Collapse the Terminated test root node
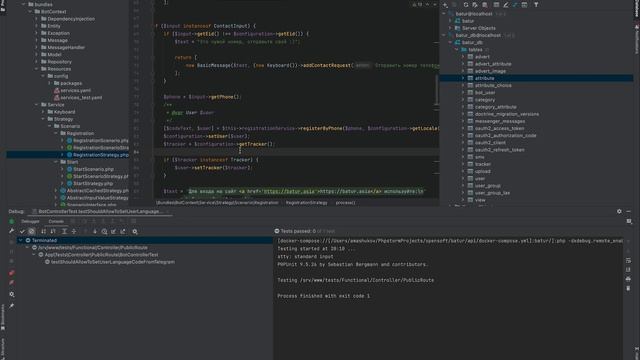This screenshot has height=360, width=640. pos(20,240)
